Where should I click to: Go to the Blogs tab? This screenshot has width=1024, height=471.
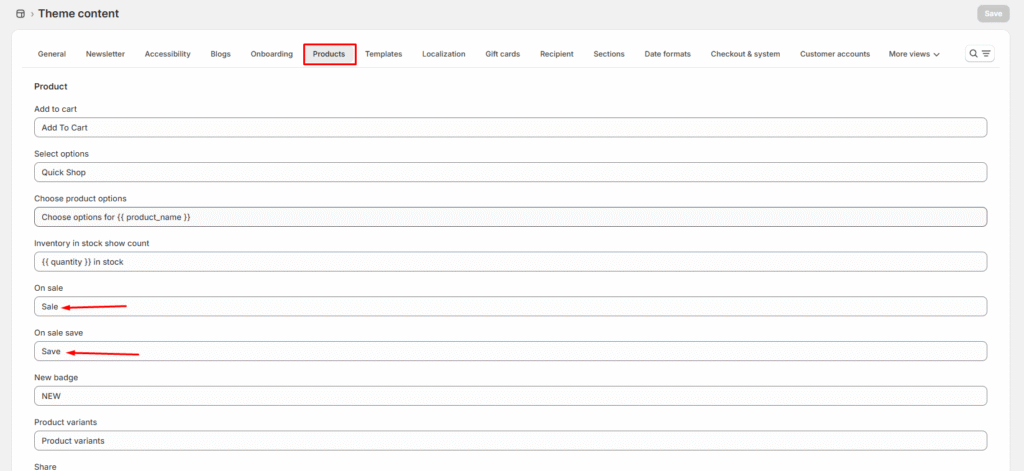tap(220, 54)
